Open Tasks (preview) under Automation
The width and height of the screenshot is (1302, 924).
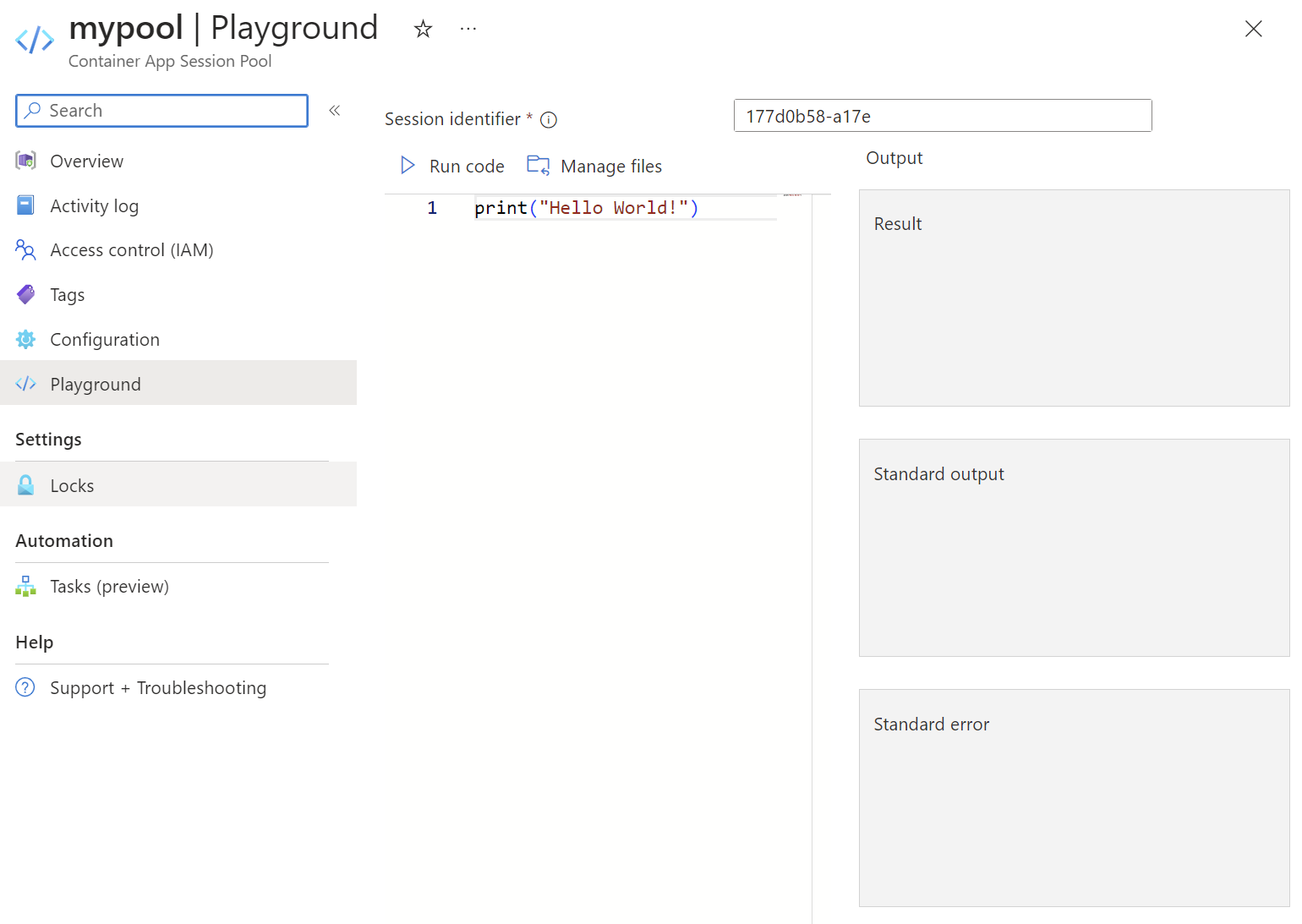tap(109, 587)
